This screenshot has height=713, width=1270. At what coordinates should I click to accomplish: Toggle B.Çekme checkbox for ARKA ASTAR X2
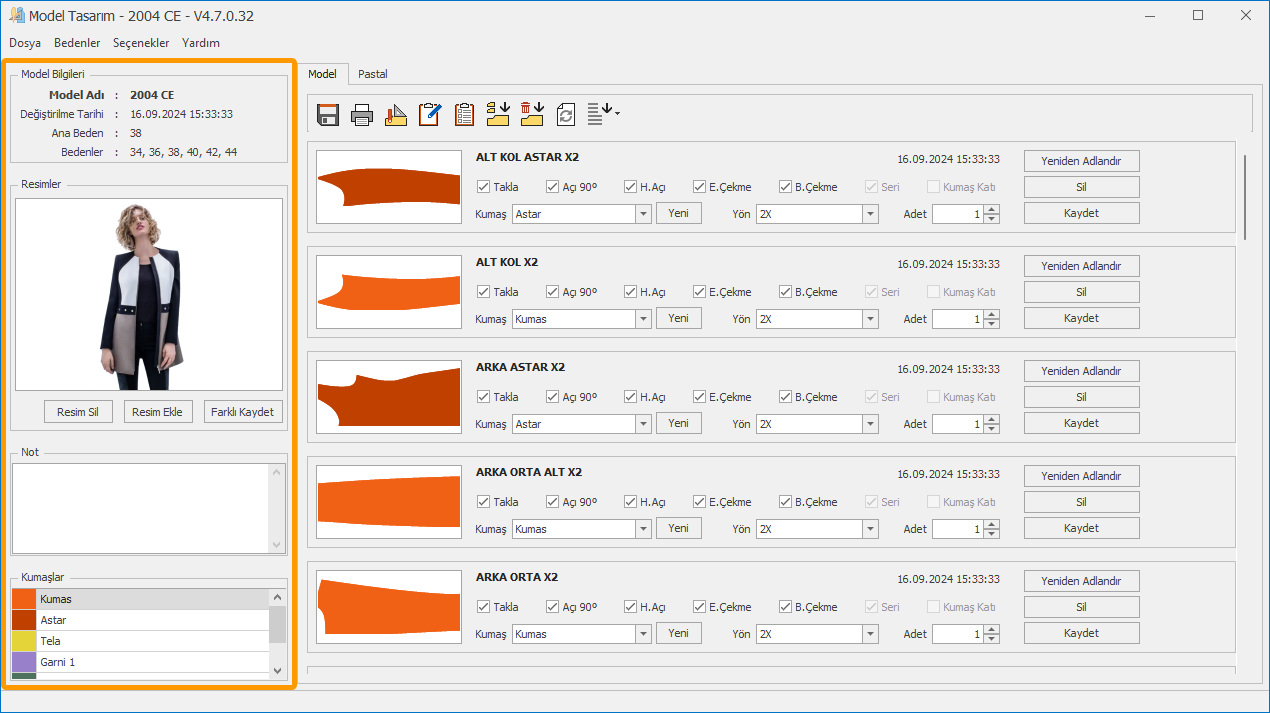pos(786,397)
